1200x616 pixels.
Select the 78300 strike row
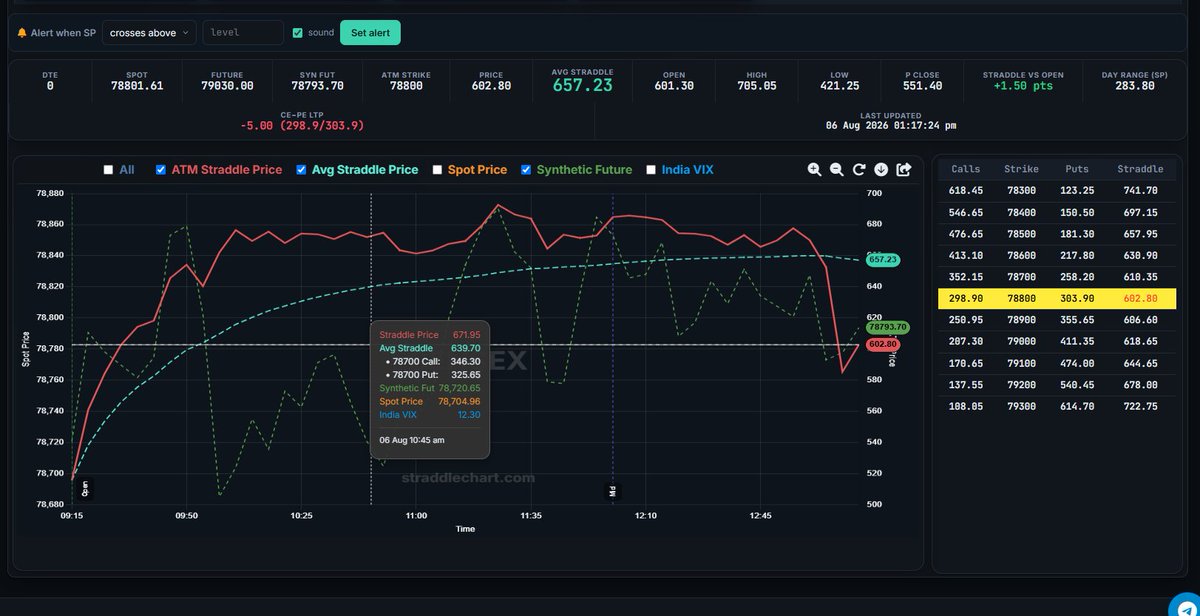coord(1058,190)
